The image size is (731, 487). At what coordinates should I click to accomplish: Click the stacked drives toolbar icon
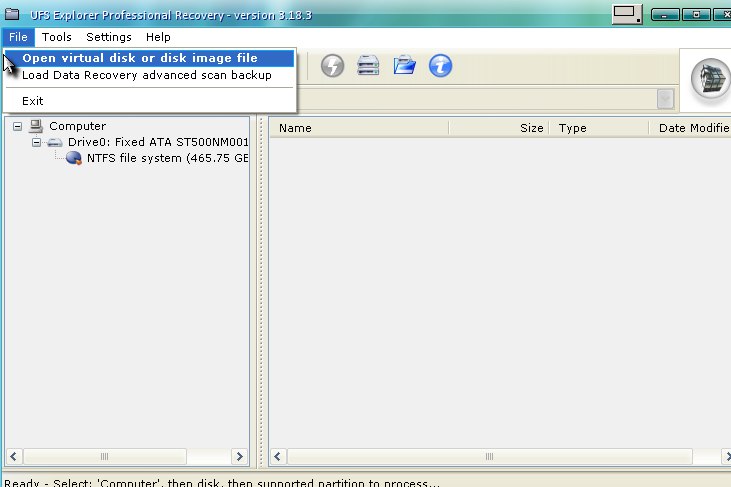click(x=368, y=65)
